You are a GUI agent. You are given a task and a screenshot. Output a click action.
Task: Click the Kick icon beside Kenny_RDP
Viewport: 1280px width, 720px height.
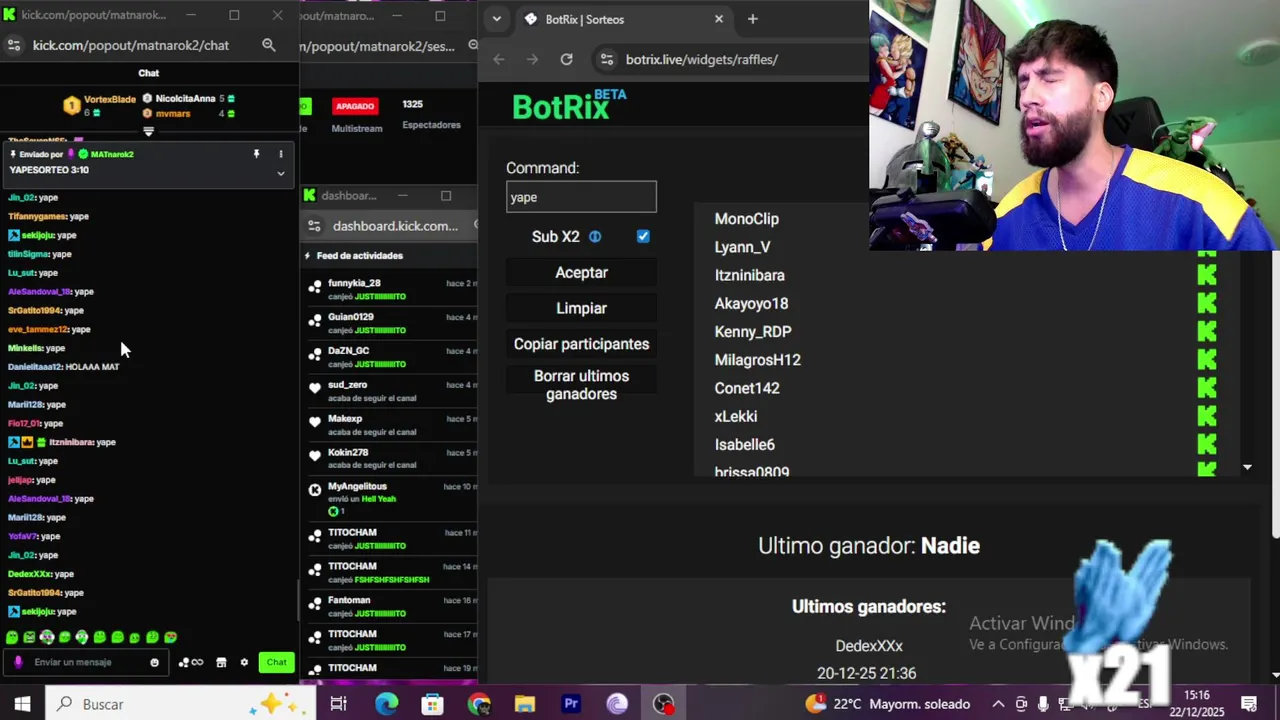click(1207, 331)
